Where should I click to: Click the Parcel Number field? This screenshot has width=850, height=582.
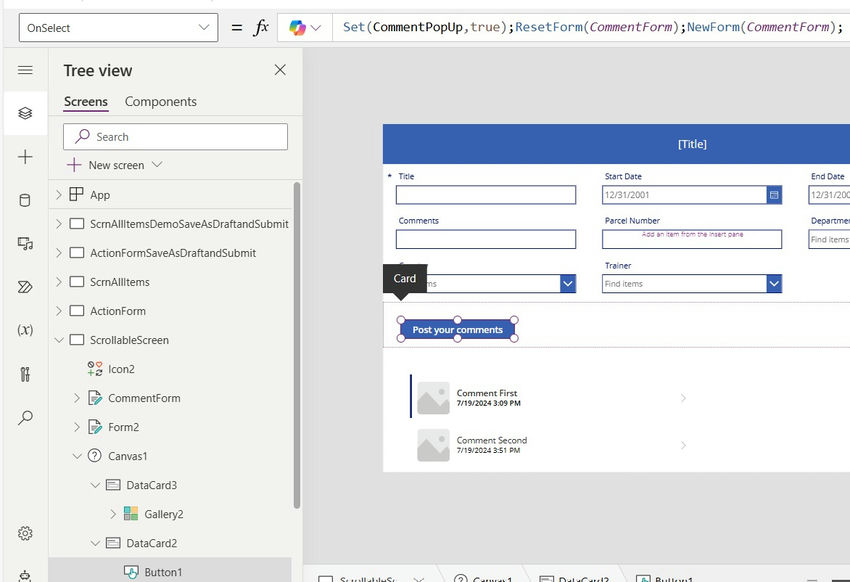coord(692,239)
